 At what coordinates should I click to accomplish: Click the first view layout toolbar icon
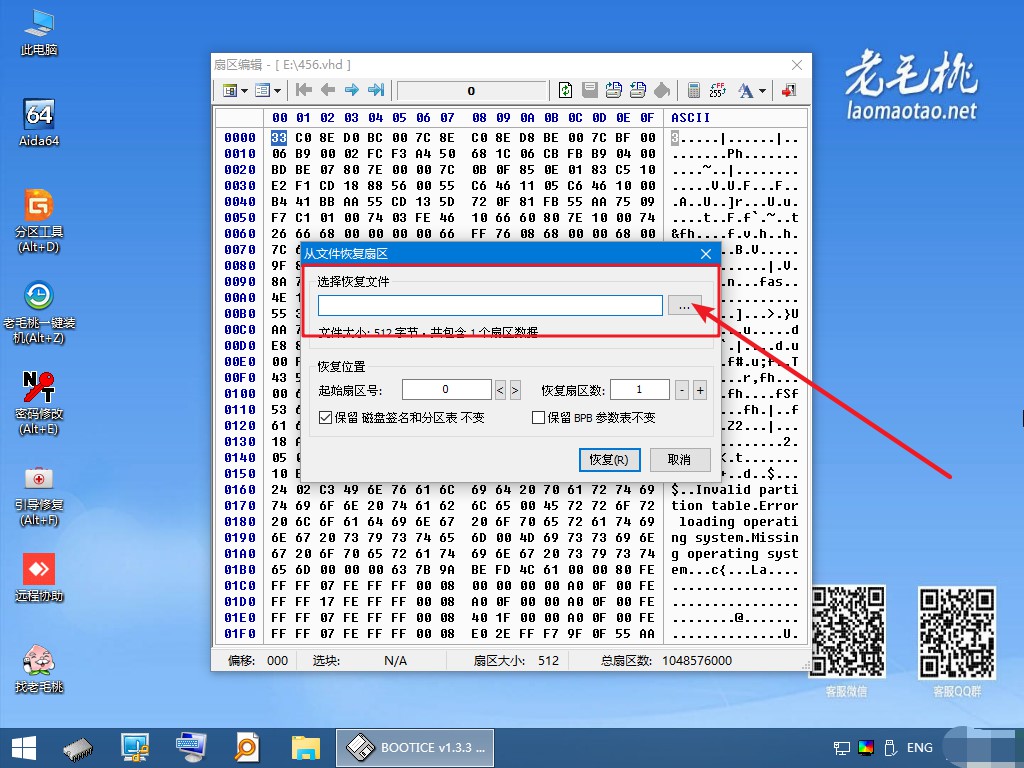click(x=229, y=90)
